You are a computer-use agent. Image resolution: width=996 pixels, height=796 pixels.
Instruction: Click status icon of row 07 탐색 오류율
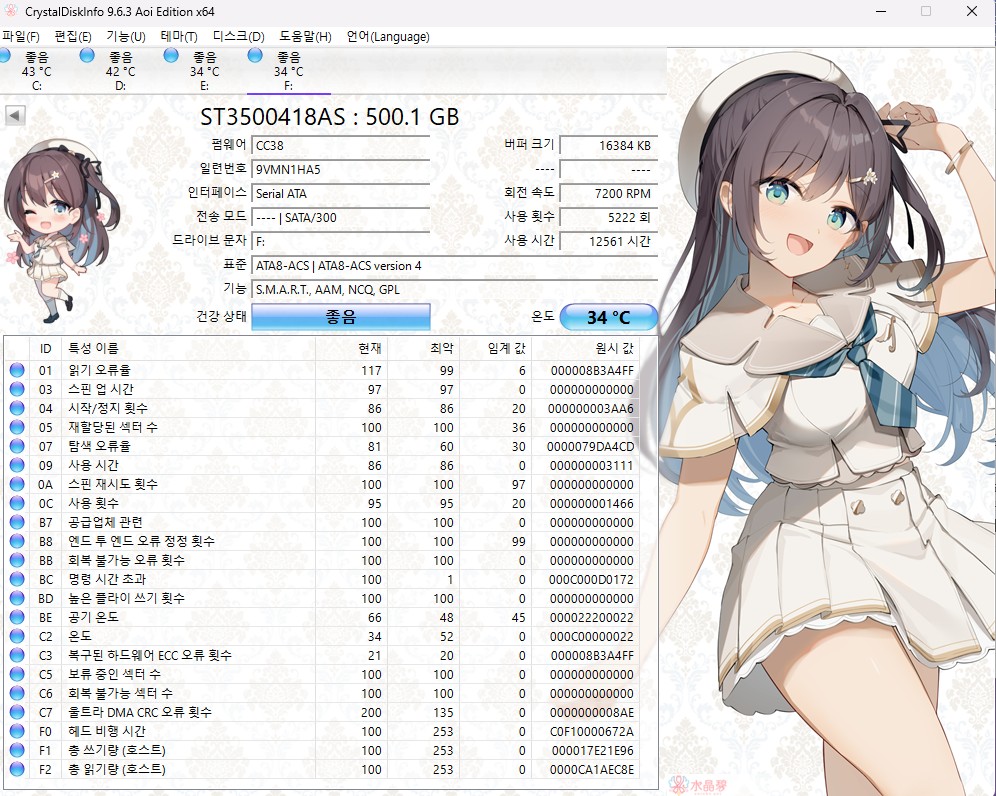point(17,446)
